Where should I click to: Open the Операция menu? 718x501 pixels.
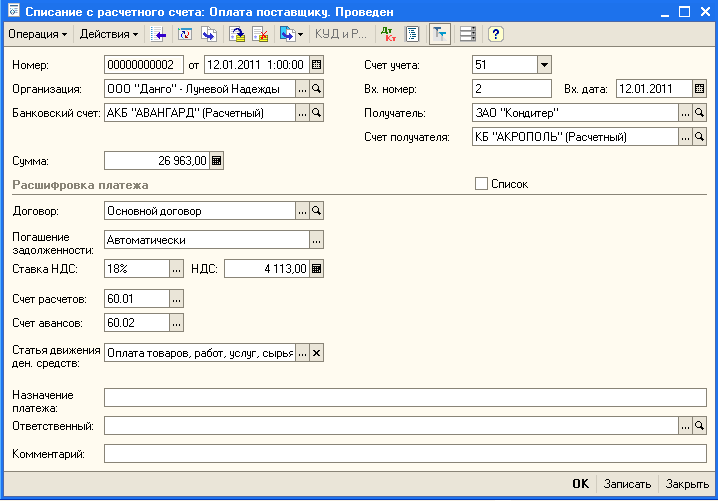point(37,34)
